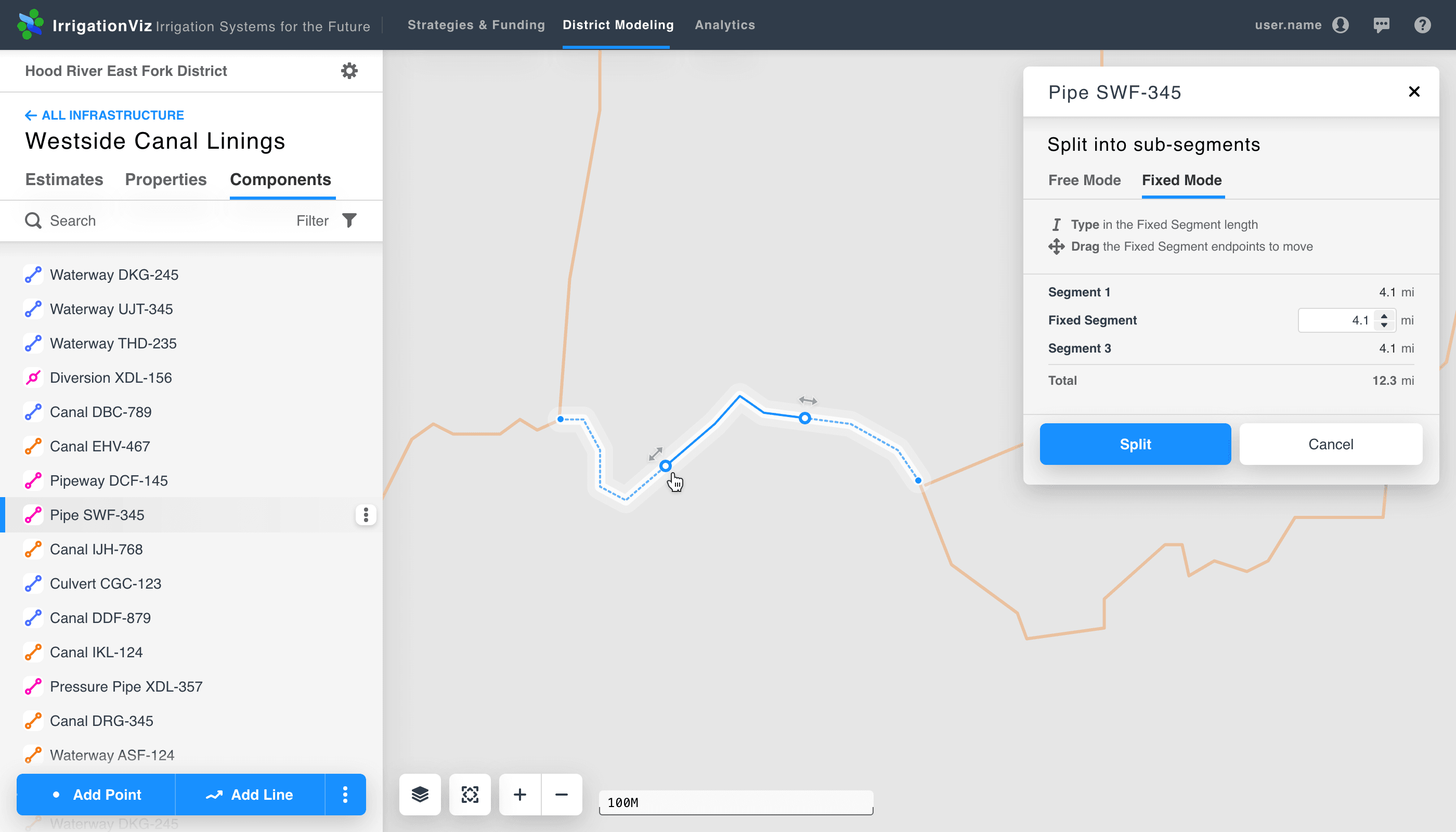Select Canal DDF-879 in list

pyautogui.click(x=191, y=618)
